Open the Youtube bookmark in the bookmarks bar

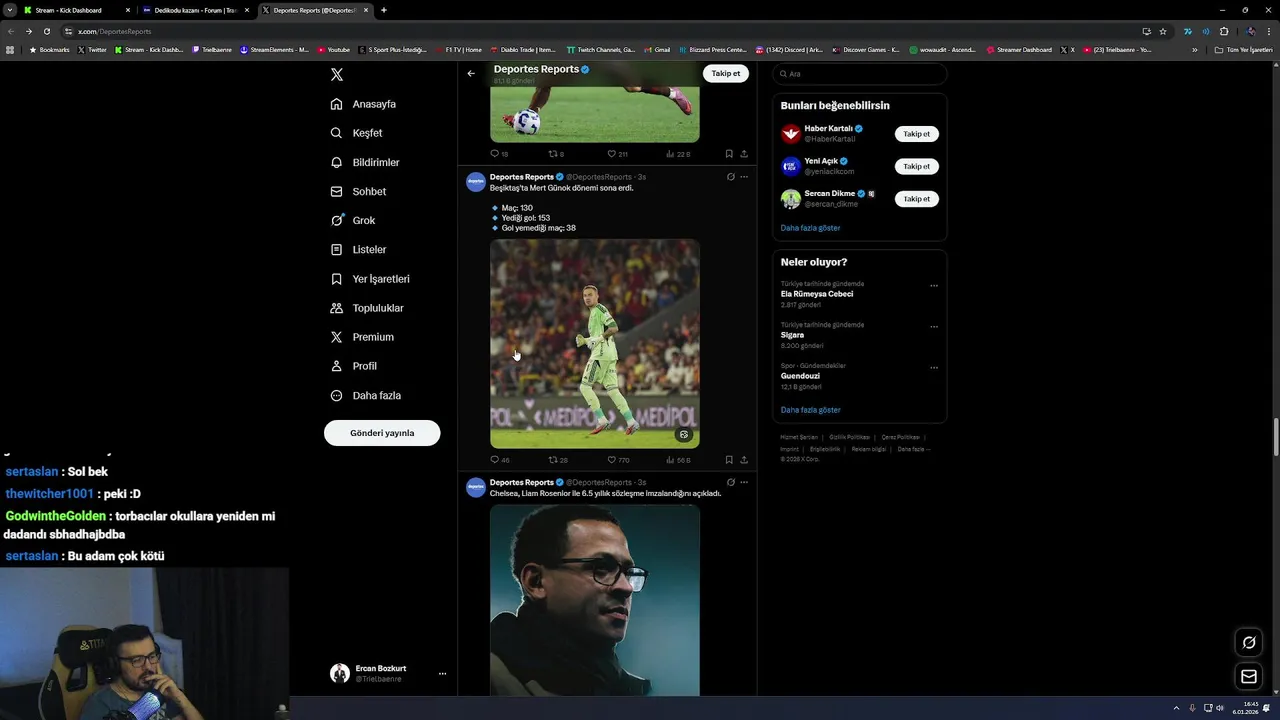tap(334, 49)
